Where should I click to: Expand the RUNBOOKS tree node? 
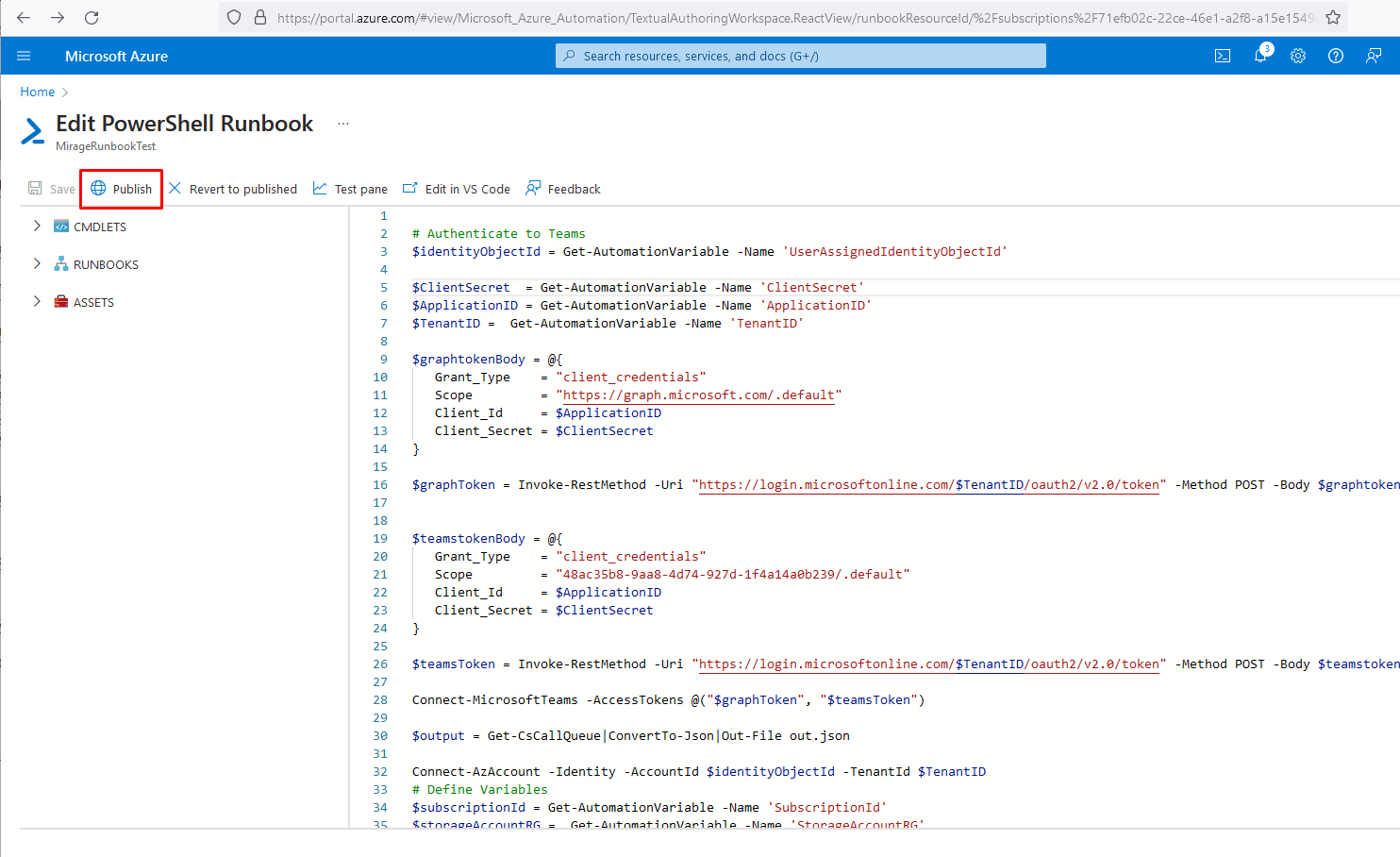pos(37,263)
